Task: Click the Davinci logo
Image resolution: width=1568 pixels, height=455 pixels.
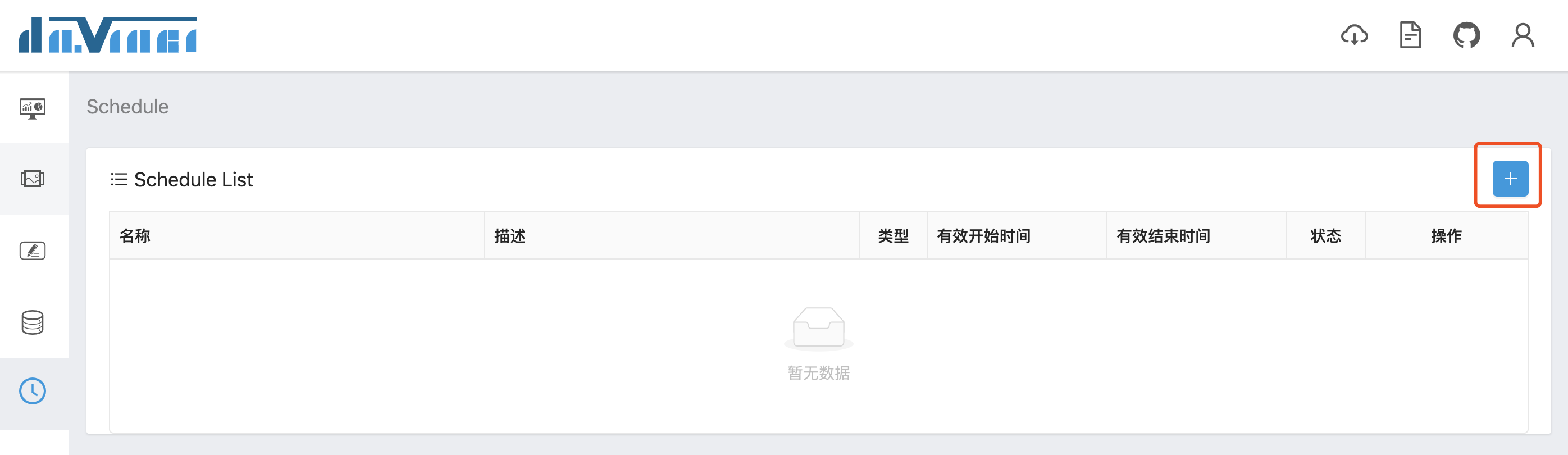Action: [x=108, y=35]
